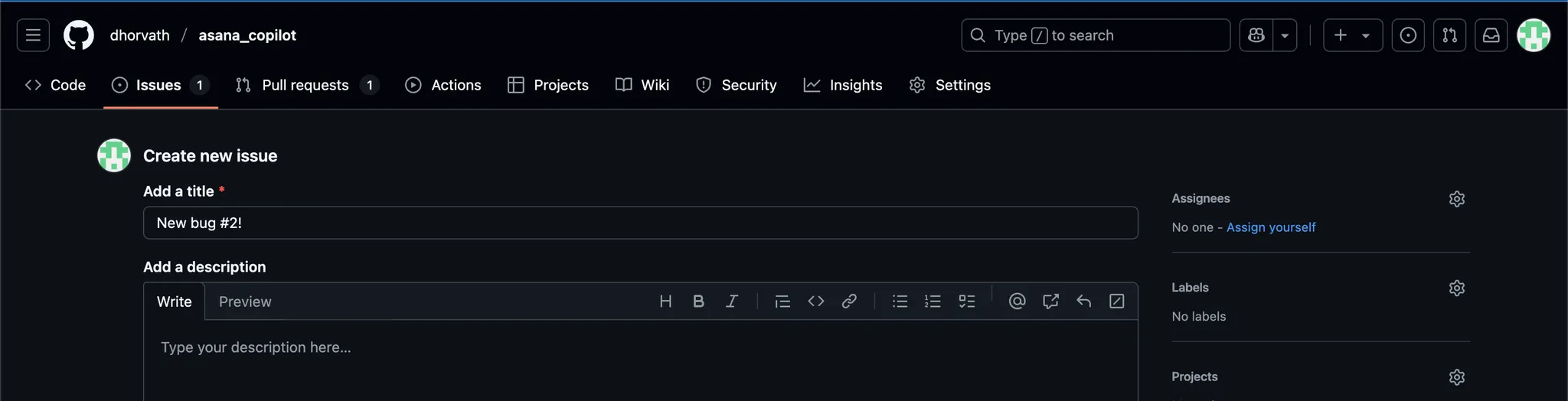
Task: Click the Labels sidebar heading
Action: [1190, 288]
